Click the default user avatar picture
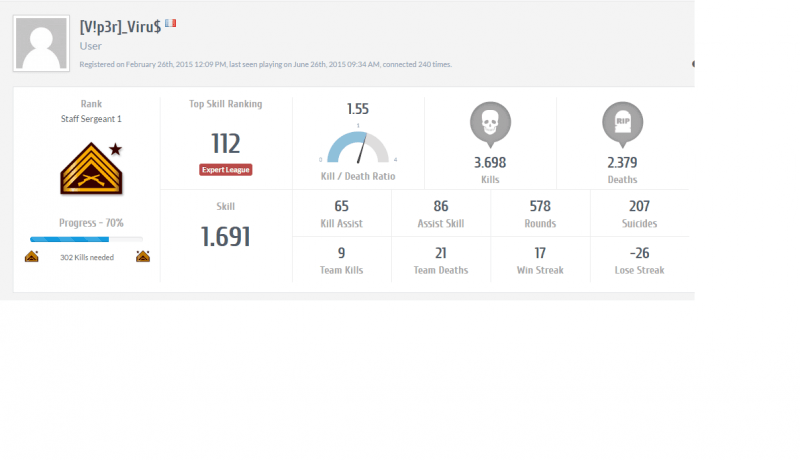800x460 pixels. coord(41,44)
